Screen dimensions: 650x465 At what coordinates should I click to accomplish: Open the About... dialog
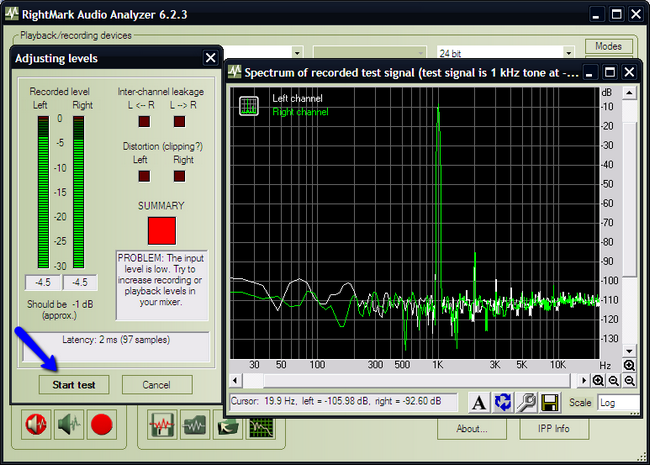[x=472, y=429]
